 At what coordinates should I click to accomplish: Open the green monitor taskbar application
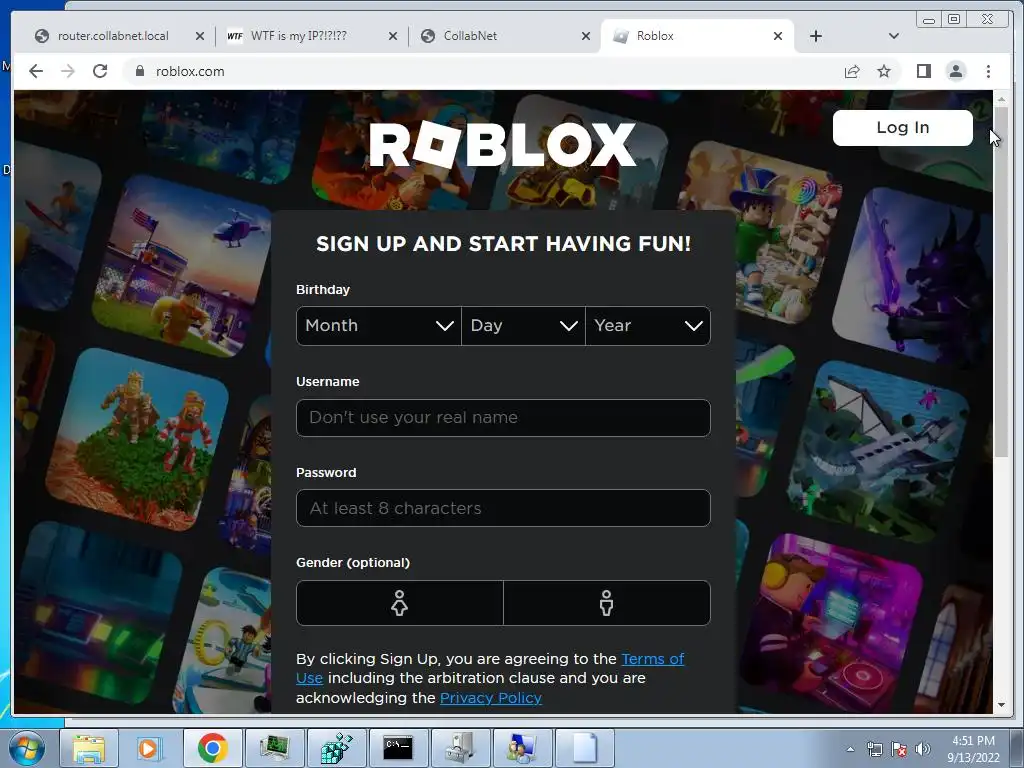[x=274, y=748]
